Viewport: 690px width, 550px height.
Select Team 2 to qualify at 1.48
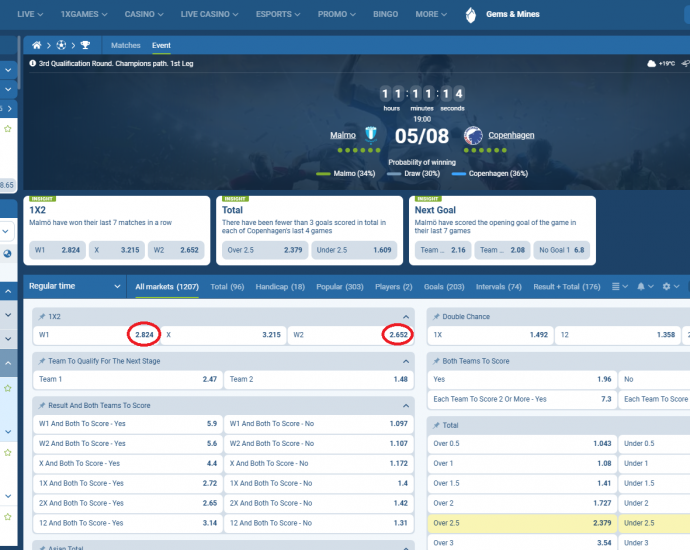[x=319, y=379]
